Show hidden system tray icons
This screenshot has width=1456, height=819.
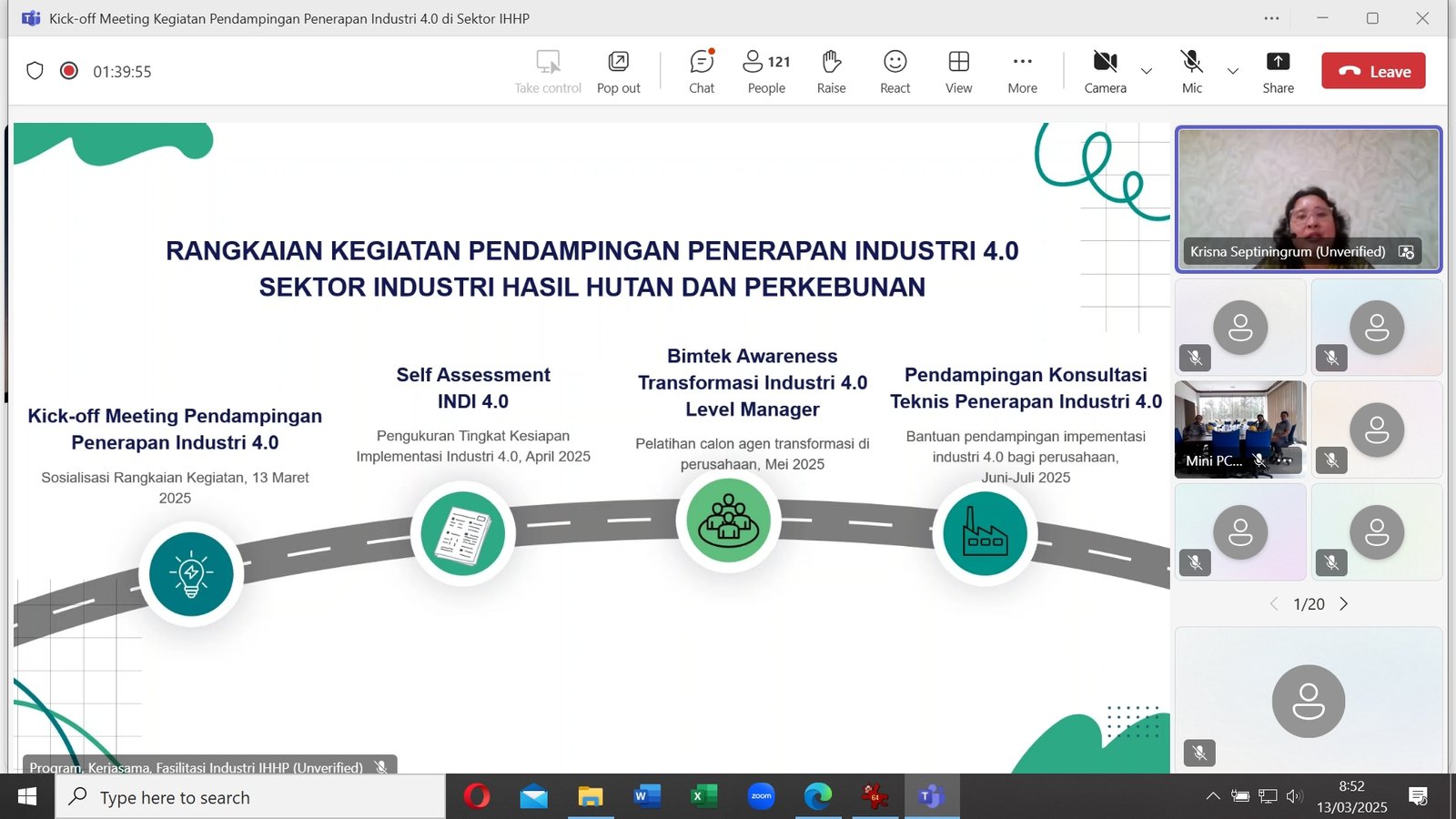click(x=1213, y=796)
